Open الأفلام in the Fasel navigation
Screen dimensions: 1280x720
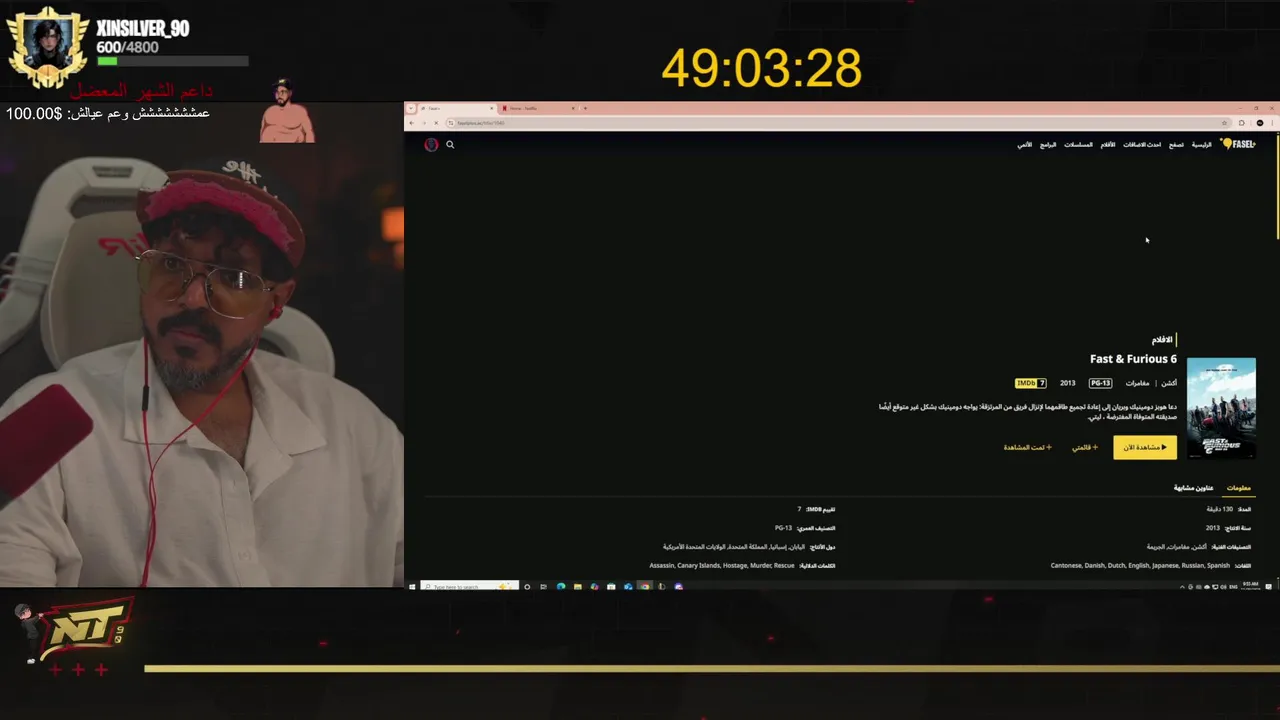click(1108, 145)
